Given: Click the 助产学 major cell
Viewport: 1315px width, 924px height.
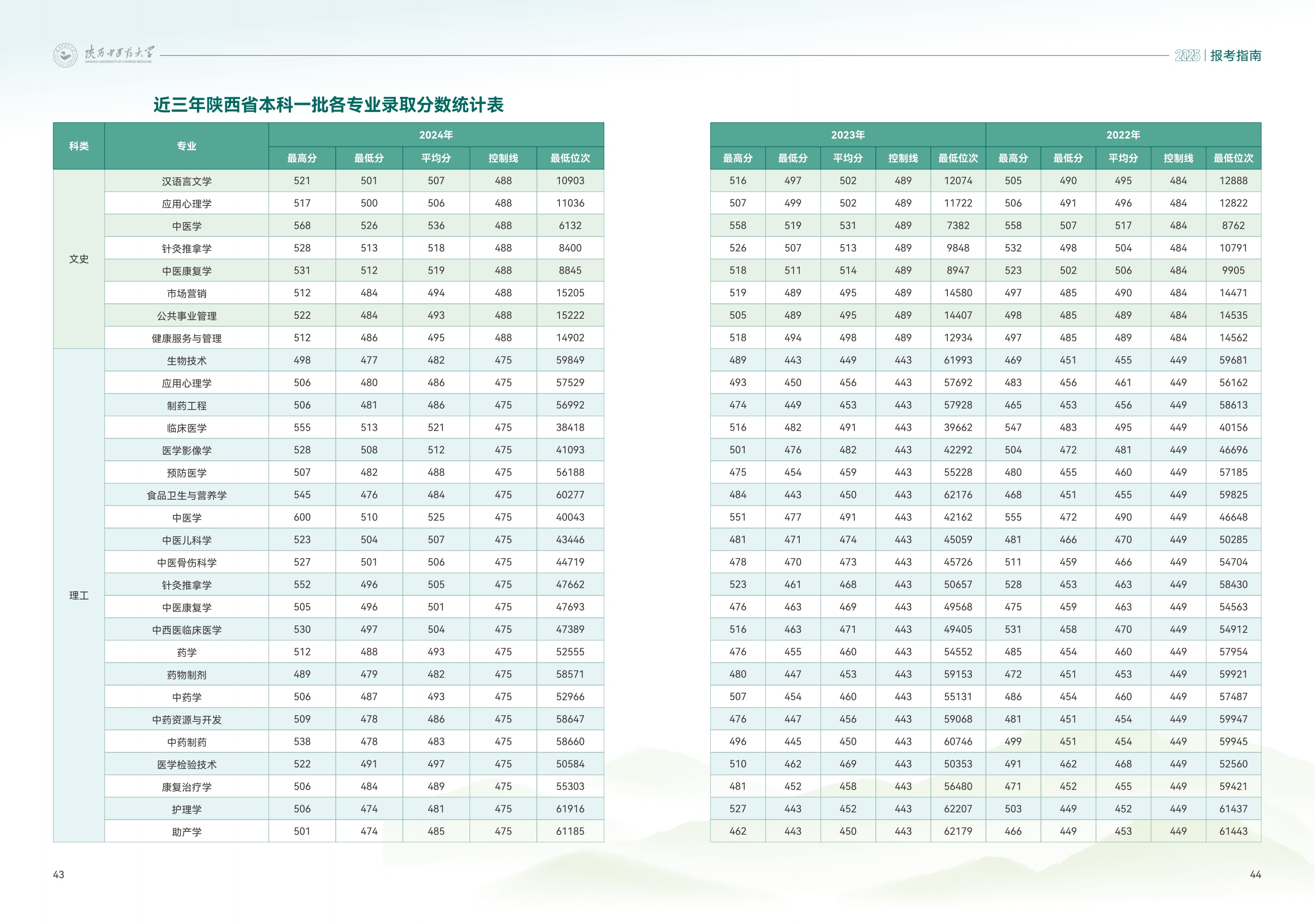Looking at the screenshot, I should click(187, 832).
